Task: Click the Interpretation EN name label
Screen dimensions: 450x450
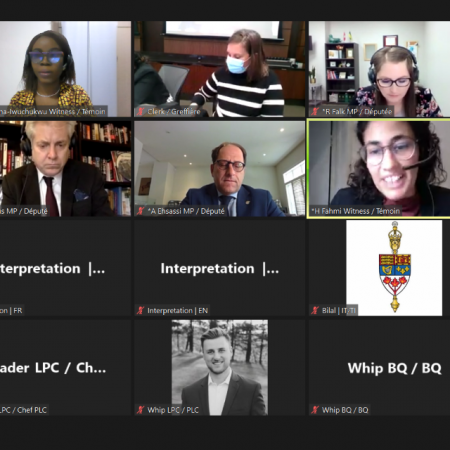Action: click(178, 311)
